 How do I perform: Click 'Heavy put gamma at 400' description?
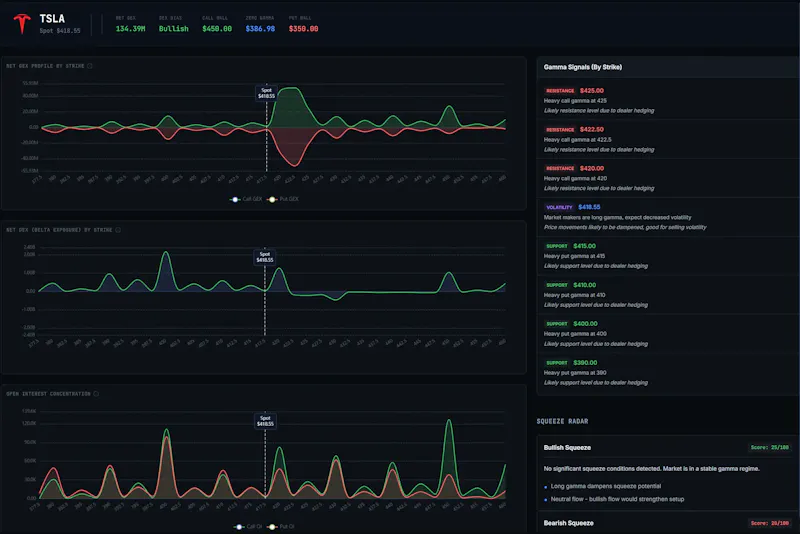[575, 334]
